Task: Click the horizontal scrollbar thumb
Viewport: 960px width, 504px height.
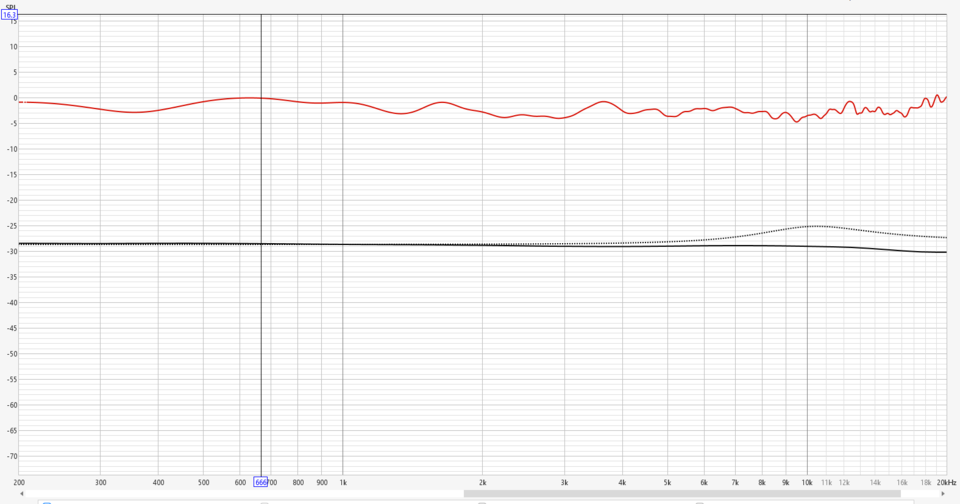Action: point(682,494)
